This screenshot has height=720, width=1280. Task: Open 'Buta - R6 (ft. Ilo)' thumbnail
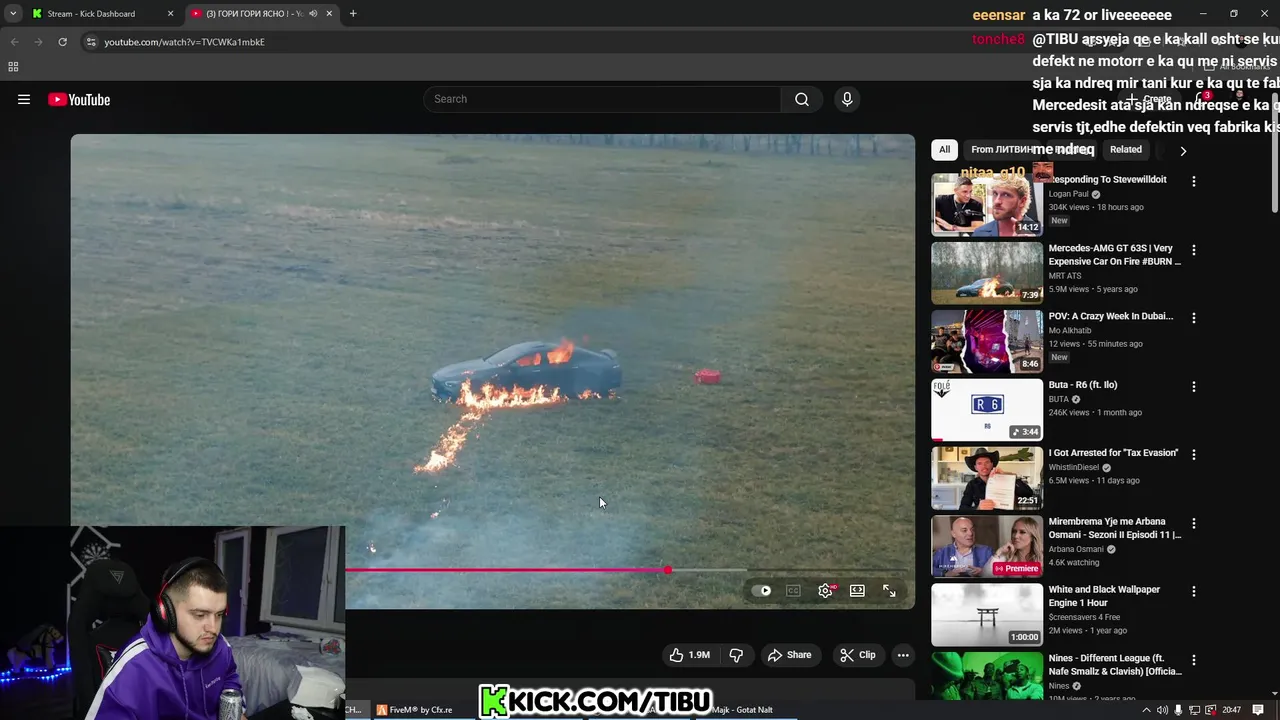pyautogui.click(x=987, y=409)
